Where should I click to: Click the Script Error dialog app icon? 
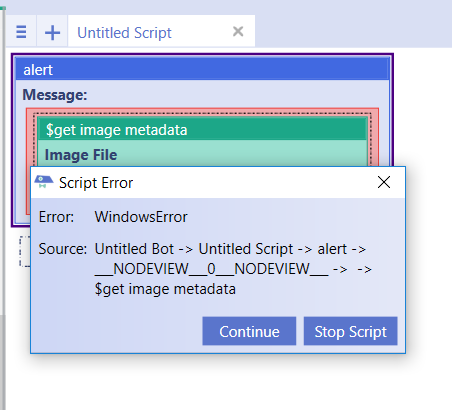(44, 182)
